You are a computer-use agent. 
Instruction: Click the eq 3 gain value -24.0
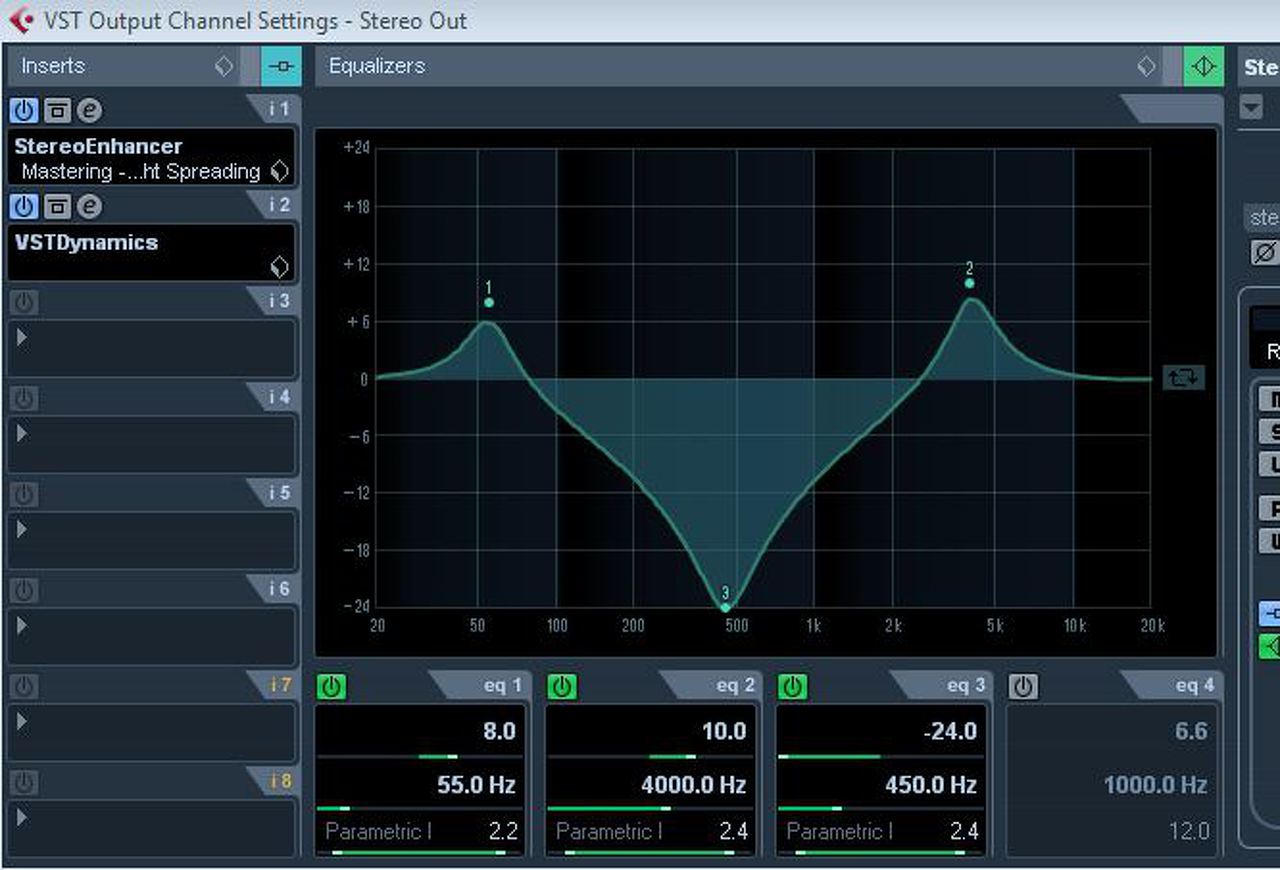pyautogui.click(x=950, y=731)
